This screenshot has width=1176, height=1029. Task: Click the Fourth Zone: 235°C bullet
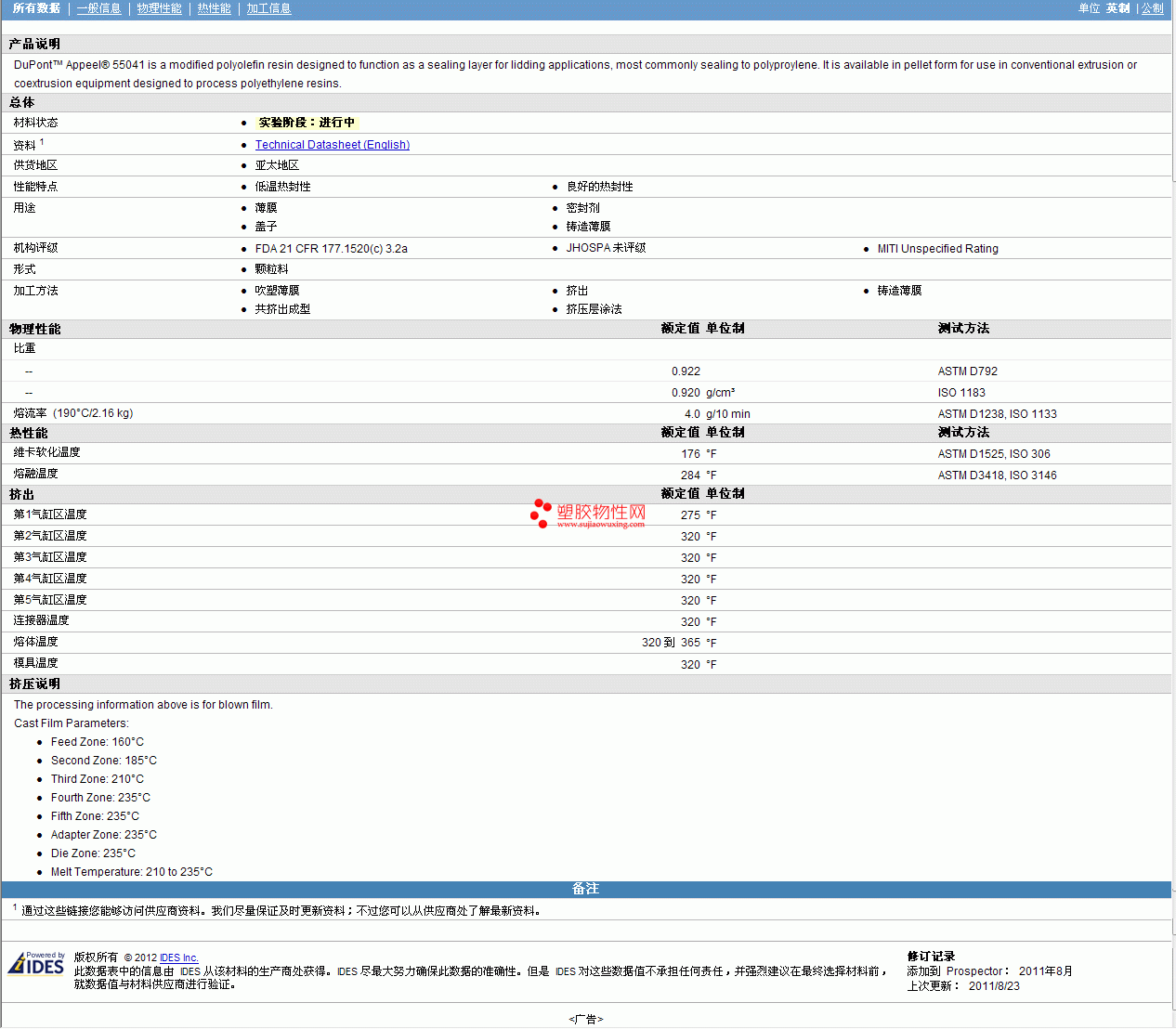(100, 798)
